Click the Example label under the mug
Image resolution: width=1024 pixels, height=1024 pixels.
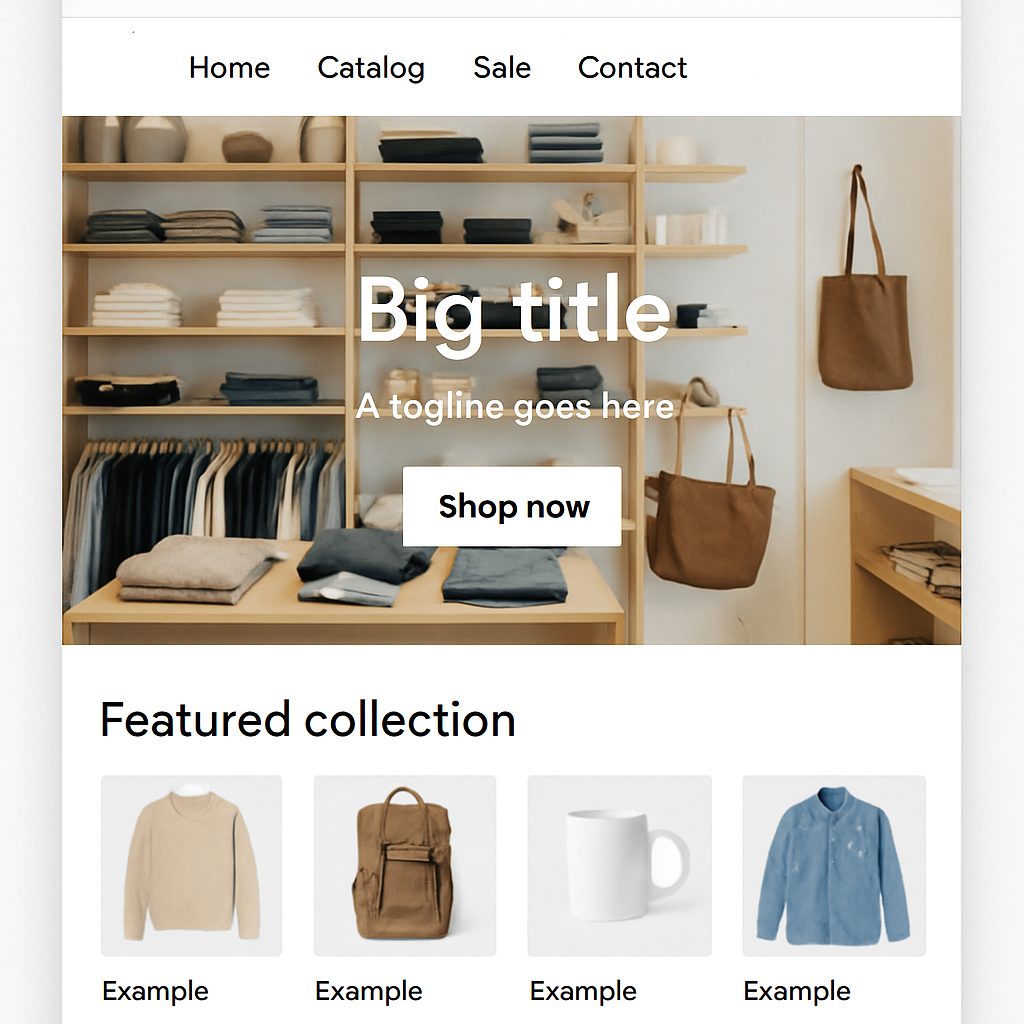tap(583, 991)
